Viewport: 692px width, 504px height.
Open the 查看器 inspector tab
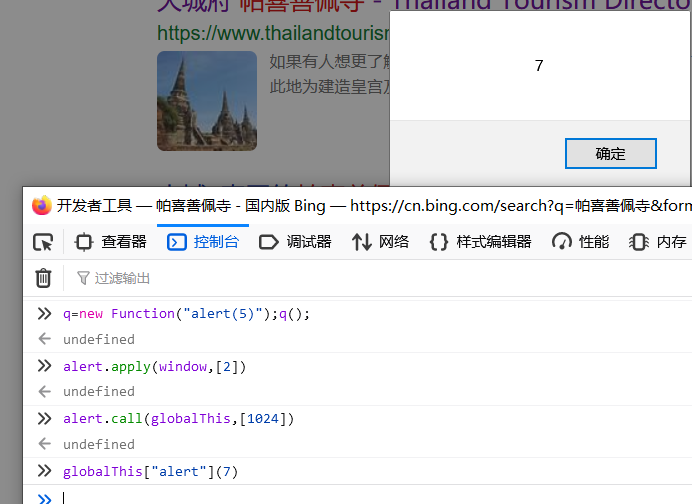pos(110,242)
